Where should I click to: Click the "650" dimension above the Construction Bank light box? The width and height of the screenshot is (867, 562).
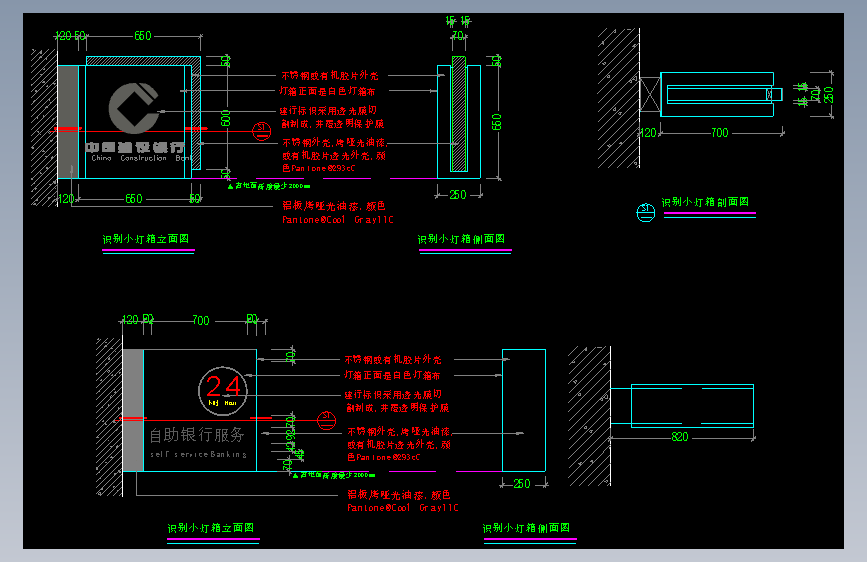pos(143,35)
